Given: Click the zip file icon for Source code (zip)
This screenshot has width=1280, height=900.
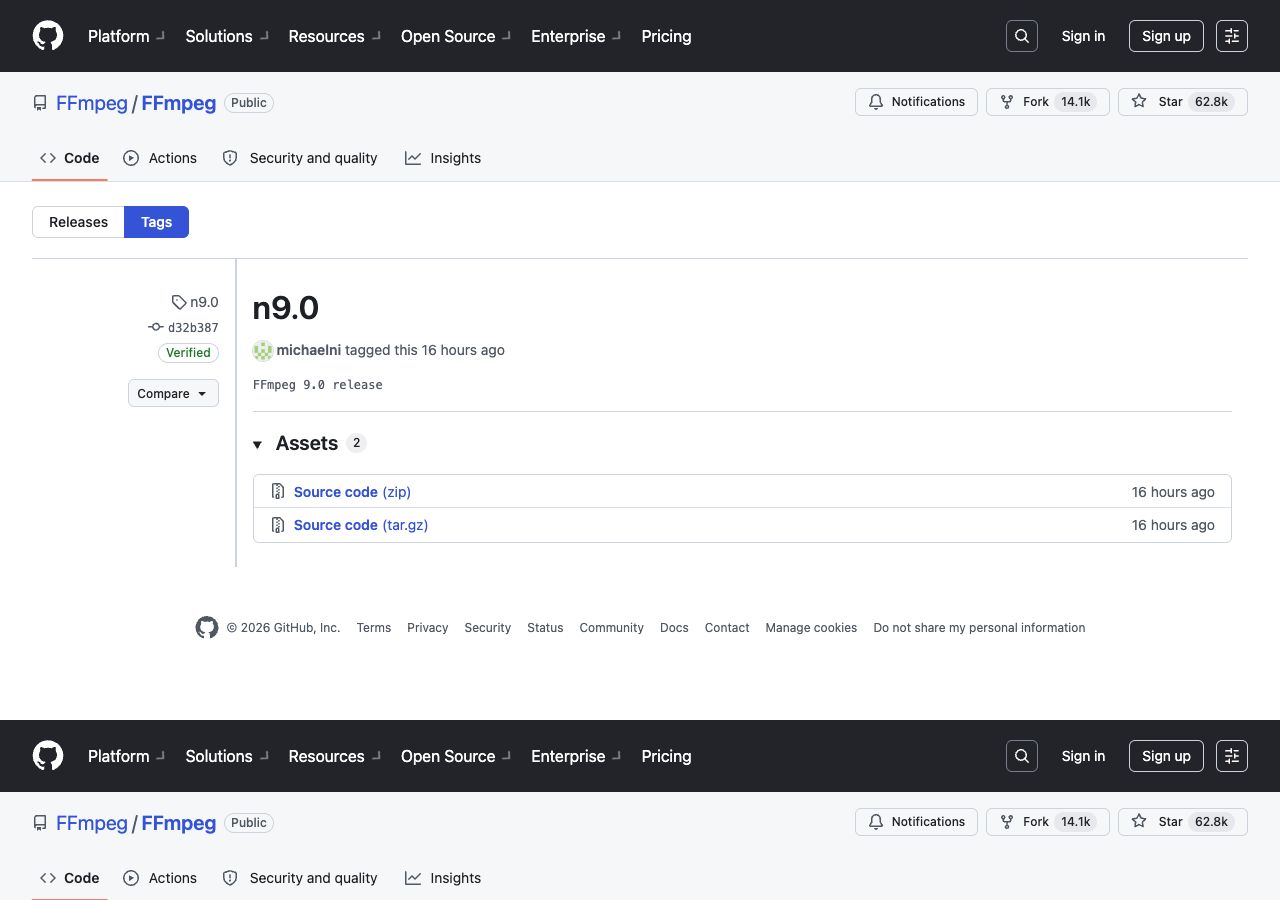Looking at the screenshot, I should (x=278, y=492).
